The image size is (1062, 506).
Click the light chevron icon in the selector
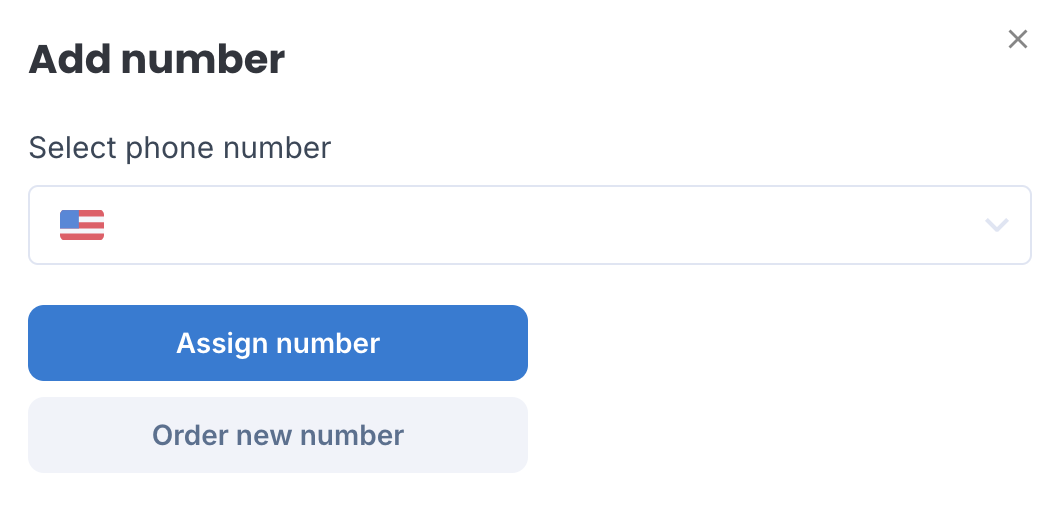(996, 225)
